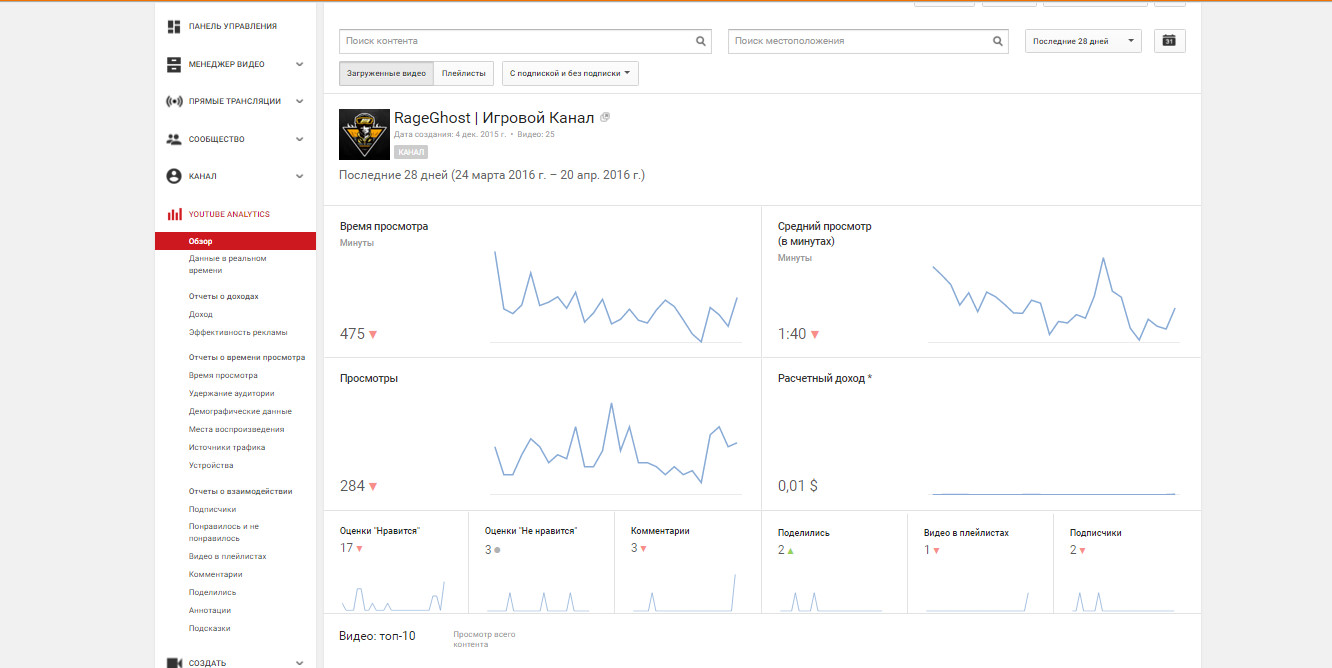This screenshot has height=668, width=1332.
Task: Open the RageGhost | Игровой Канал title
Action: 494,118
